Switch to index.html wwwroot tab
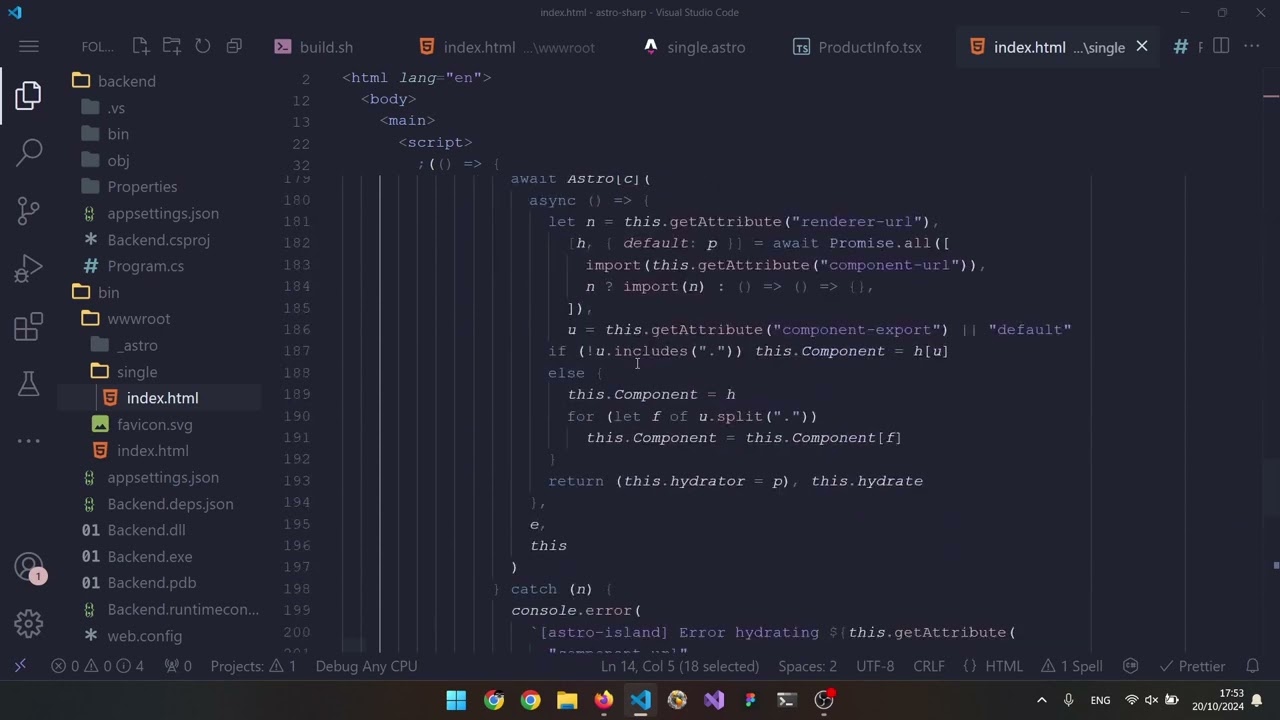The image size is (1280, 720). point(507,47)
